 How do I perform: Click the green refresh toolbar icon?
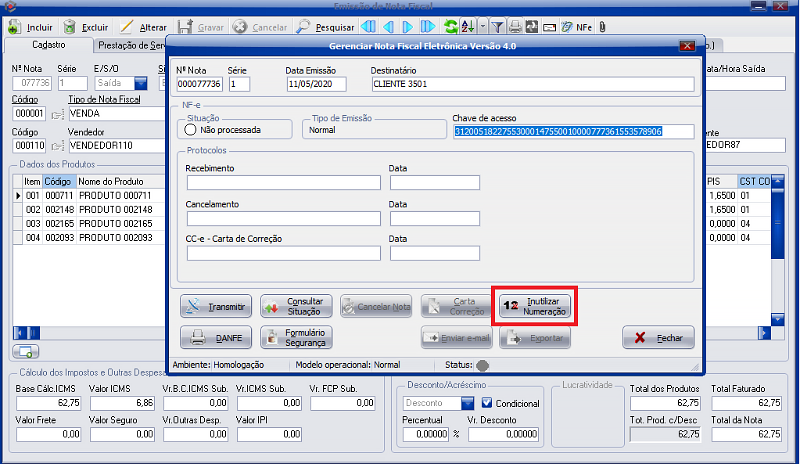point(452,27)
